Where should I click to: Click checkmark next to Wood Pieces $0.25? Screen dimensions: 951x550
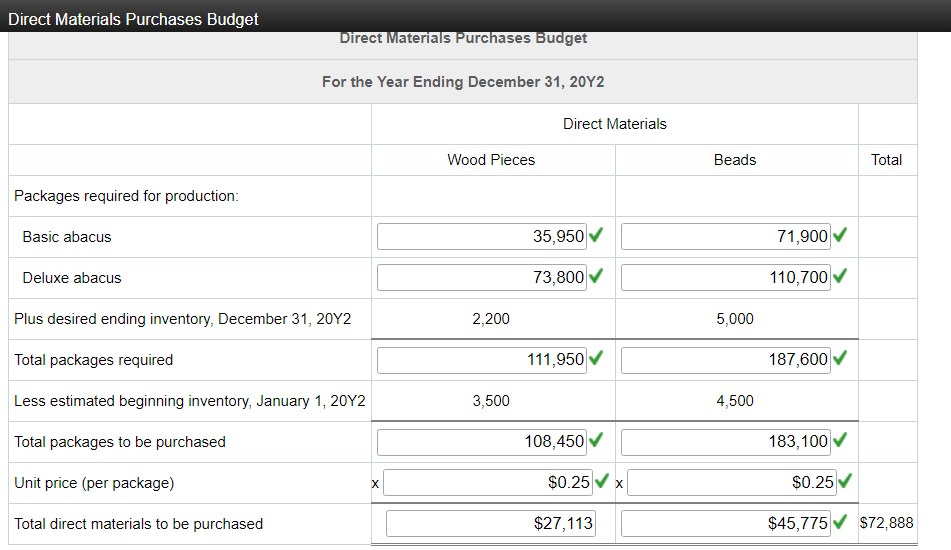[602, 481]
